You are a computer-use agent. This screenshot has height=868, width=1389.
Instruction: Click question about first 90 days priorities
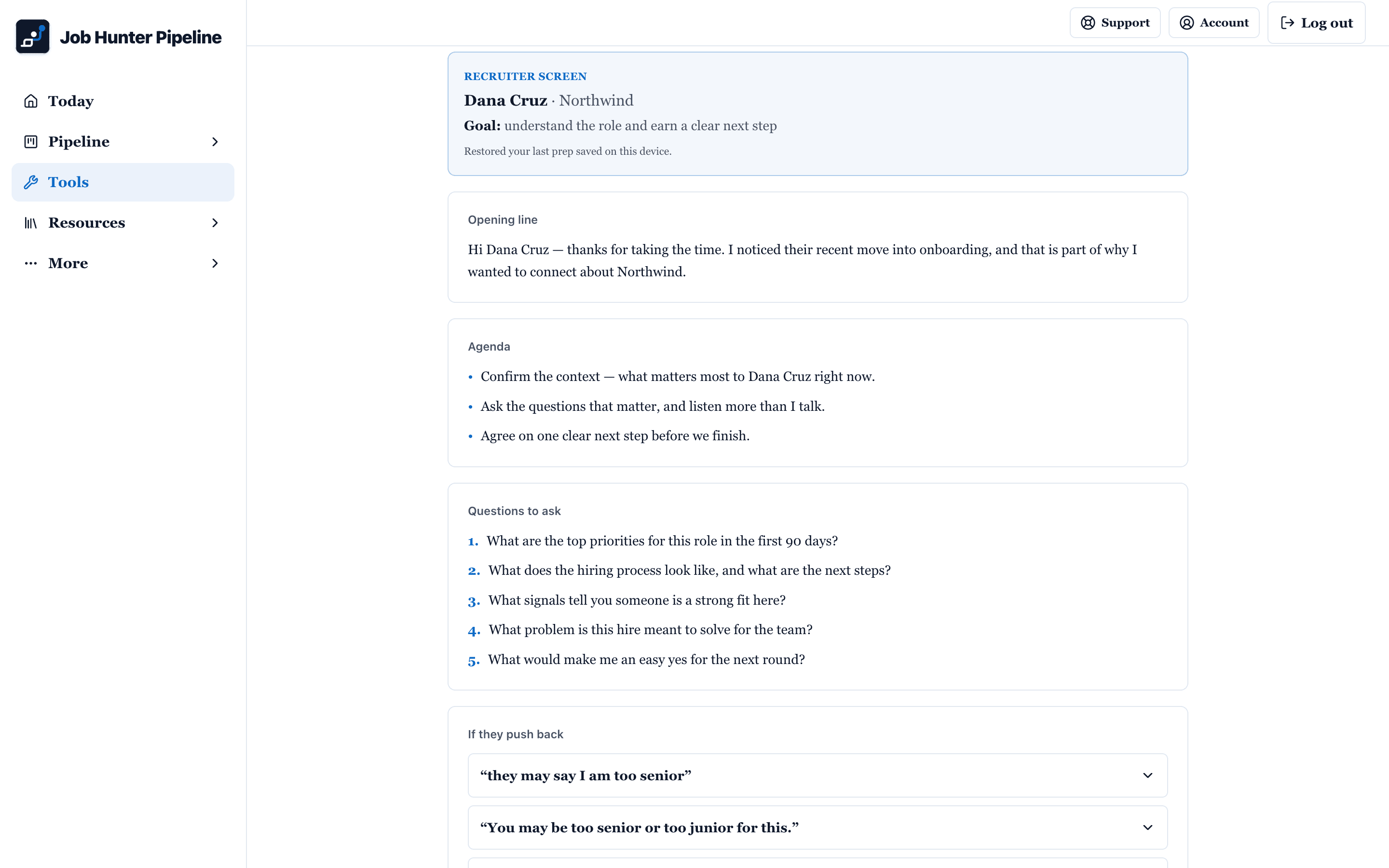click(662, 541)
